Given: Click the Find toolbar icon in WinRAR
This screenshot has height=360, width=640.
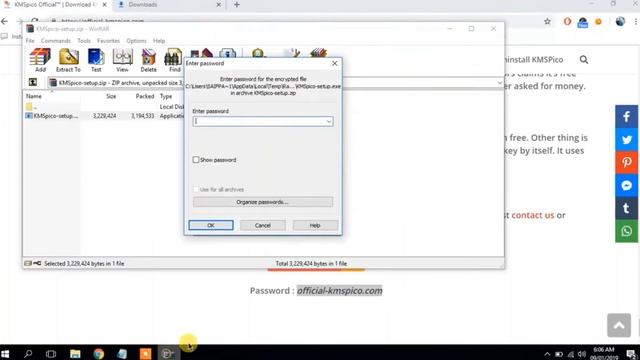Looking at the screenshot, I should (x=174, y=60).
